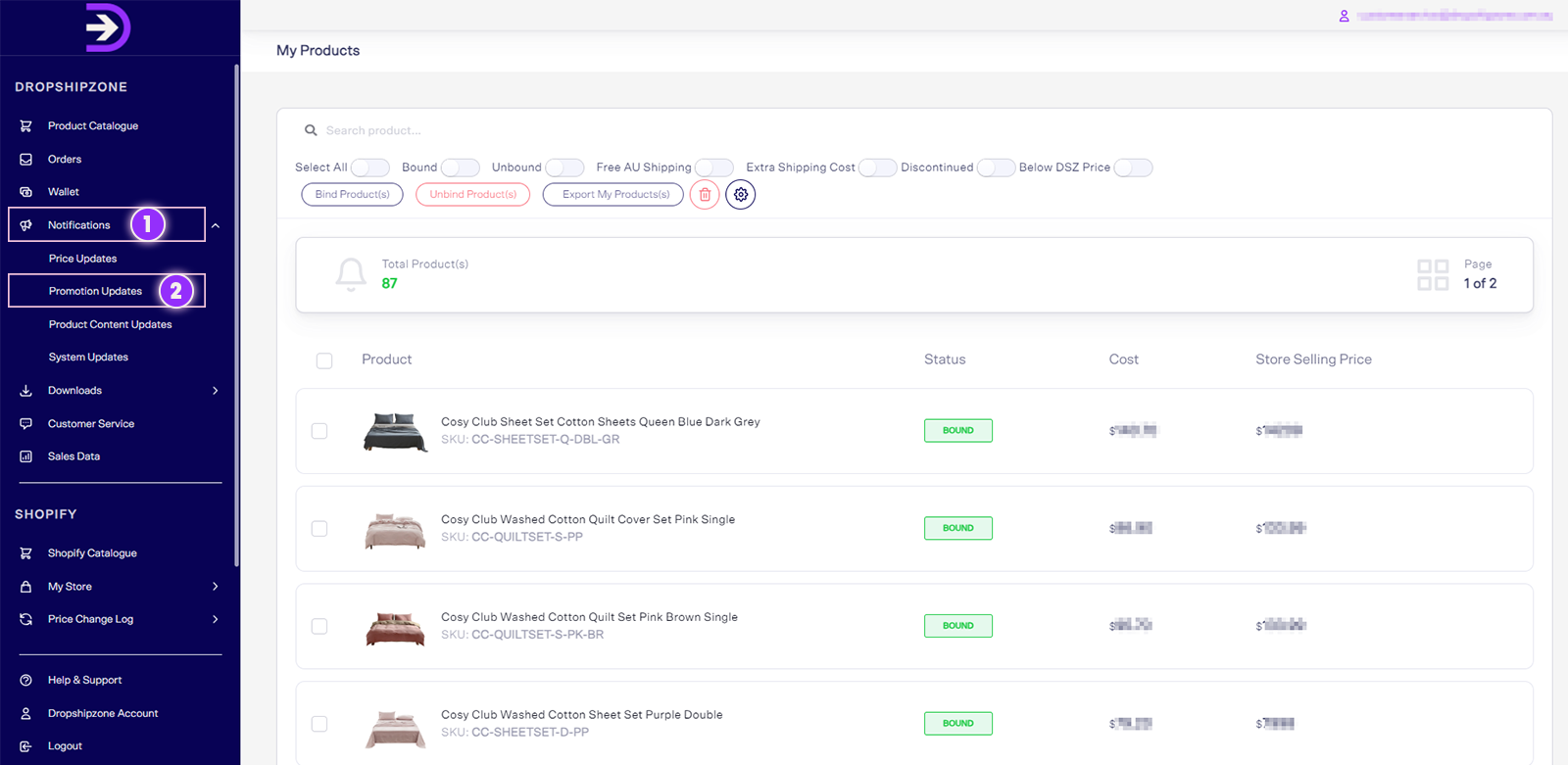The image size is (1568, 765).
Task: Click SKU text CC-QUILTSET-S-PP
Action: click(527, 538)
